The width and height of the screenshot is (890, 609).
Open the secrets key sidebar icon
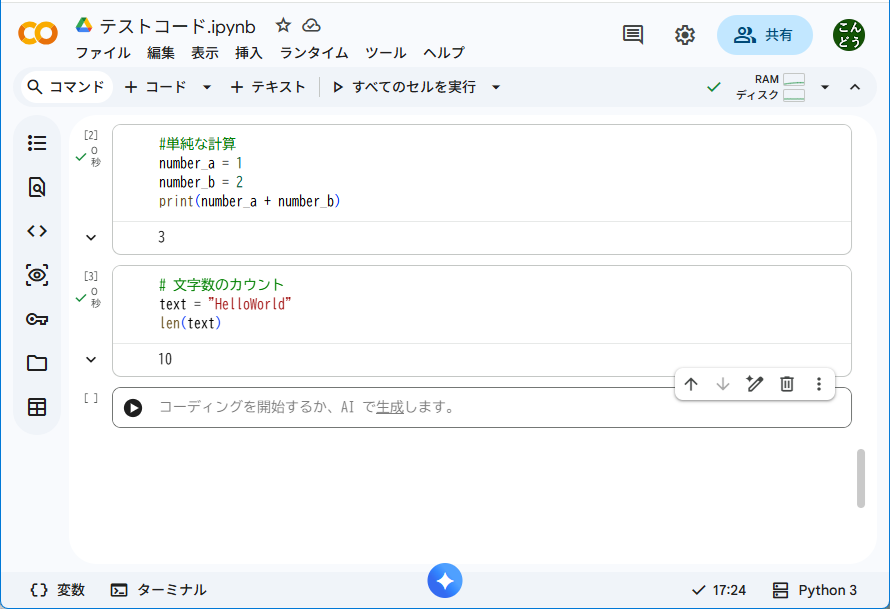37,319
